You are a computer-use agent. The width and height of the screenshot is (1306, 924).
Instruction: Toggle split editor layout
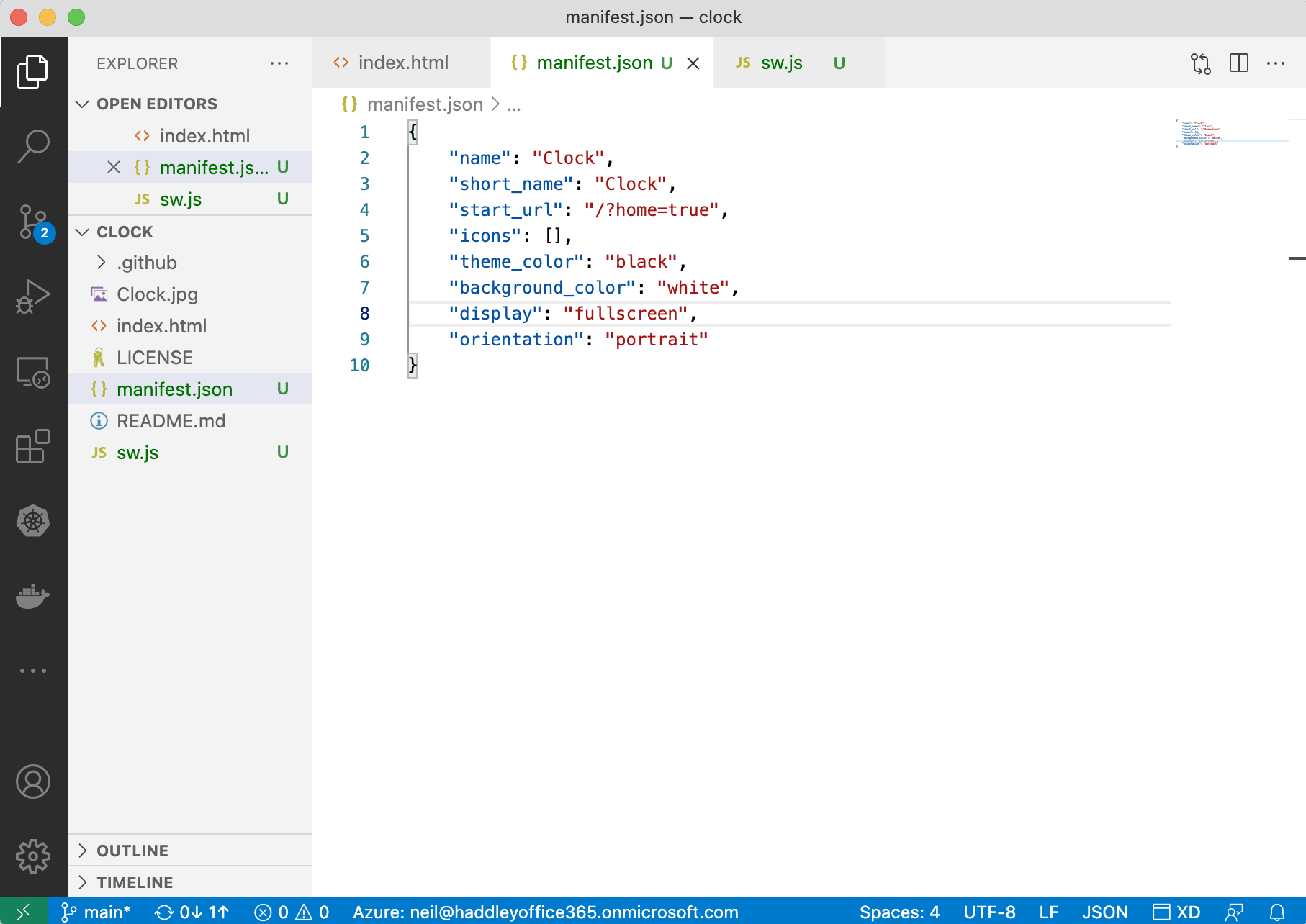pos(1238,63)
